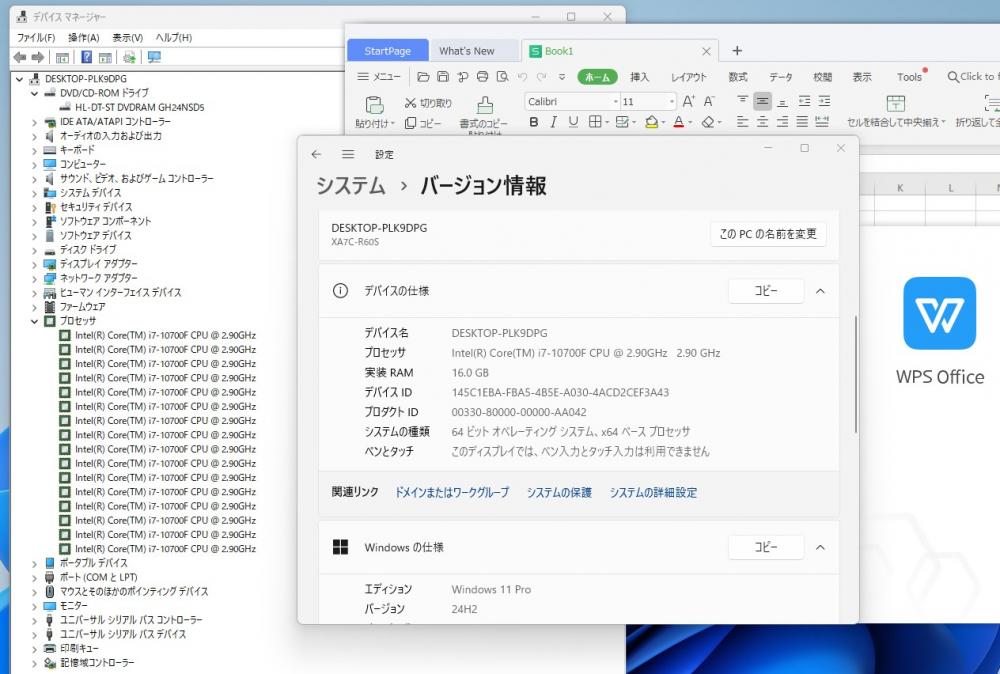This screenshot has height=674, width=1000.
Task: Collapse the Windows の仕様 section chevron
Action: pos(820,548)
